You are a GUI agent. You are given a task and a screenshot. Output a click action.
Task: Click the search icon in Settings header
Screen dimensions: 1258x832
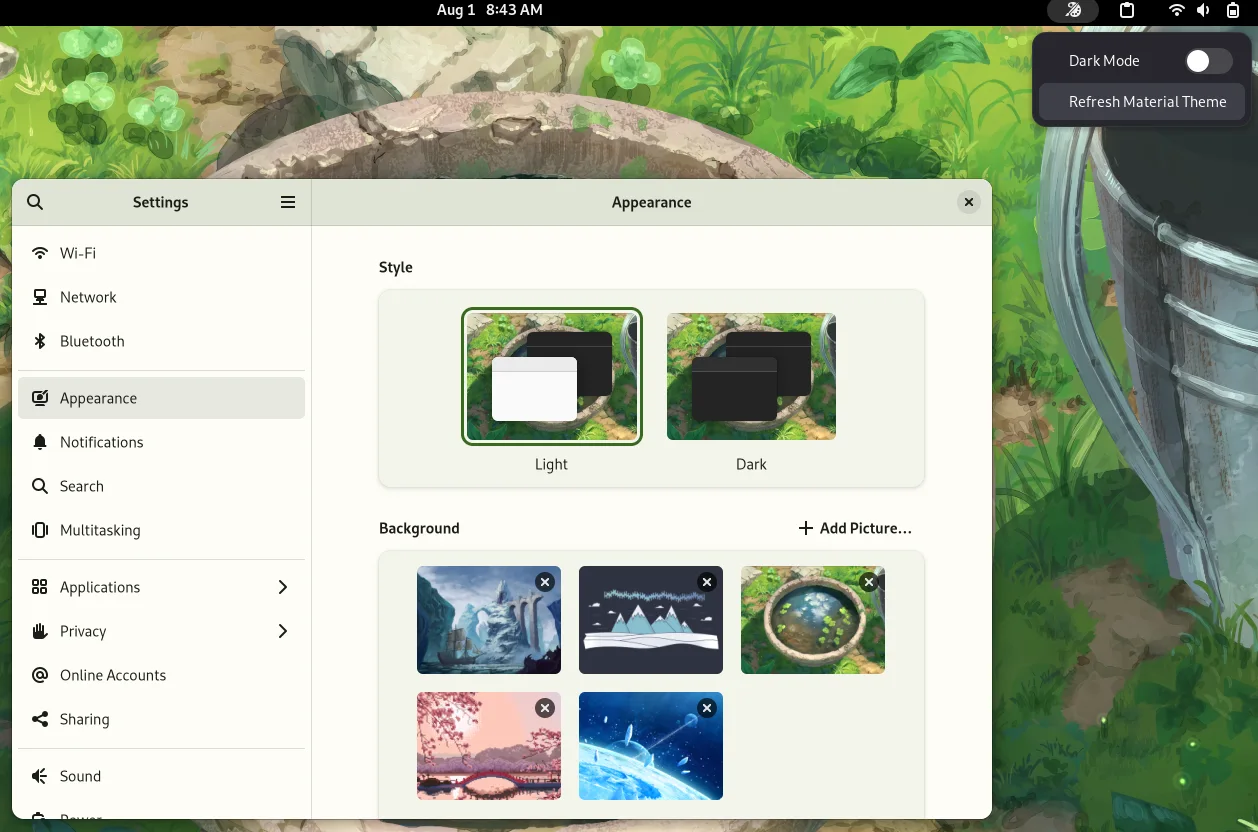point(35,202)
